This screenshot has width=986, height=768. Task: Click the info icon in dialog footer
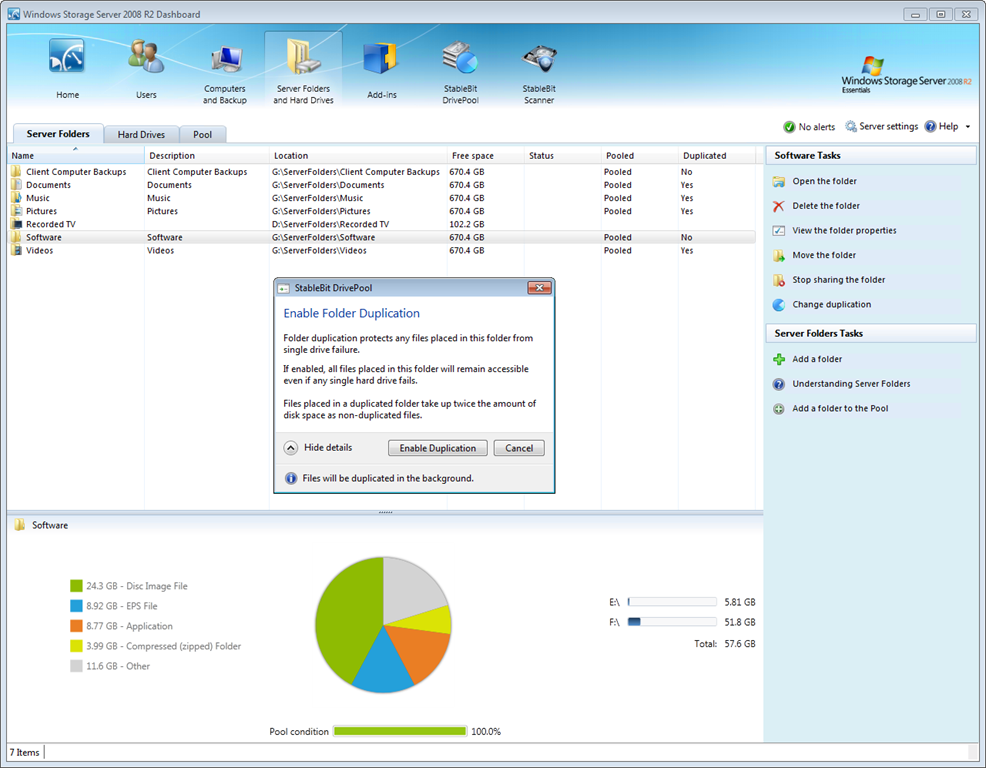pyautogui.click(x=291, y=478)
